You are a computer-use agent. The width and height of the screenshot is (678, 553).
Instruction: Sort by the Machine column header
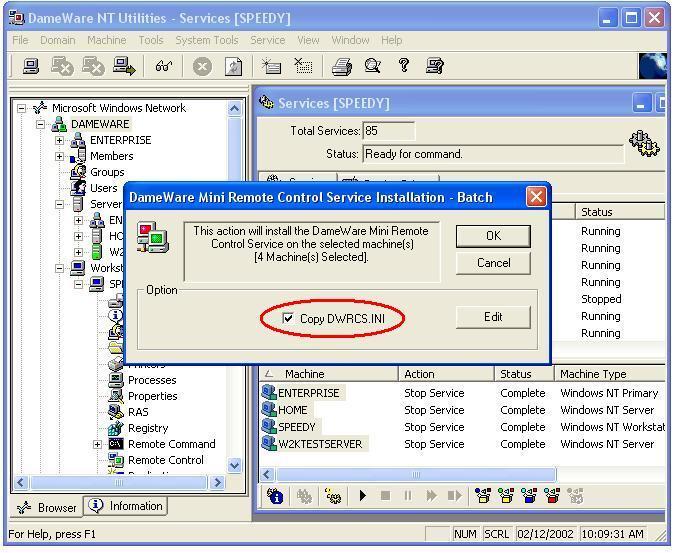click(x=329, y=374)
